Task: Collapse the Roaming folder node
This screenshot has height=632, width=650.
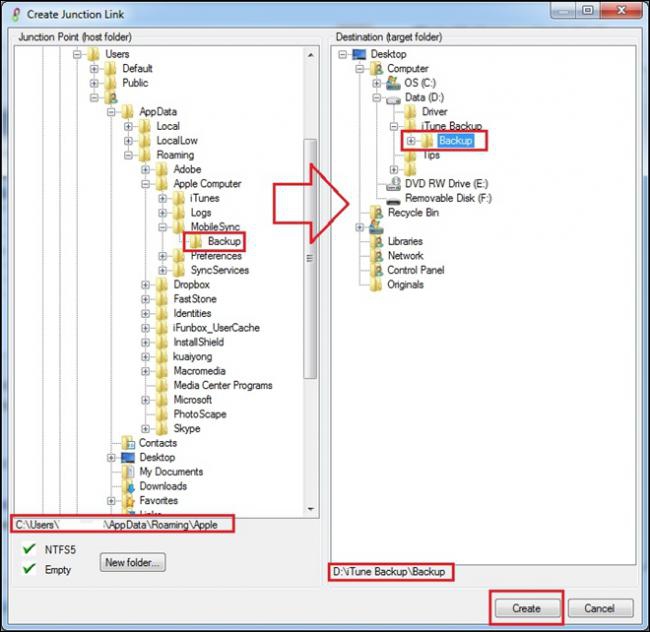Action: coord(129,155)
